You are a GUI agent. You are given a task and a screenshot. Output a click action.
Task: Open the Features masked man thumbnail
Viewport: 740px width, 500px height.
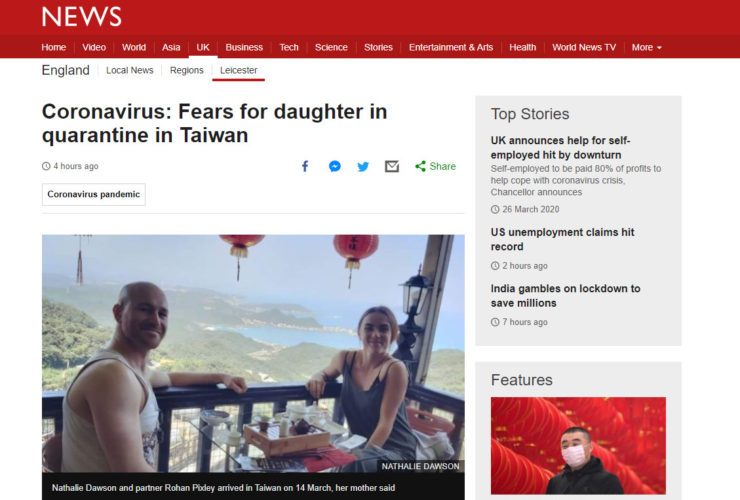click(578, 445)
